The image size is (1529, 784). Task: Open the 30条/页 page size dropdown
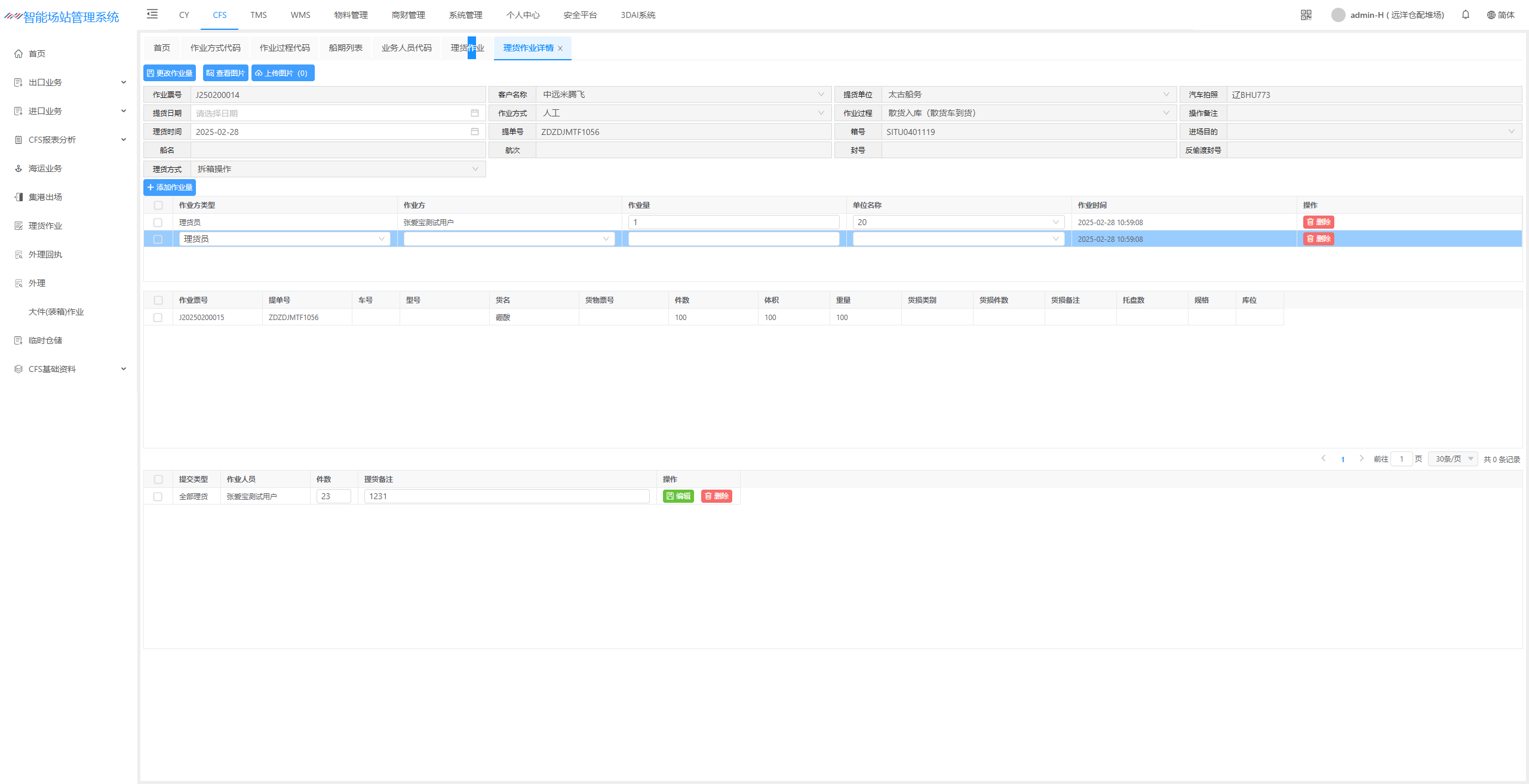coord(1453,459)
